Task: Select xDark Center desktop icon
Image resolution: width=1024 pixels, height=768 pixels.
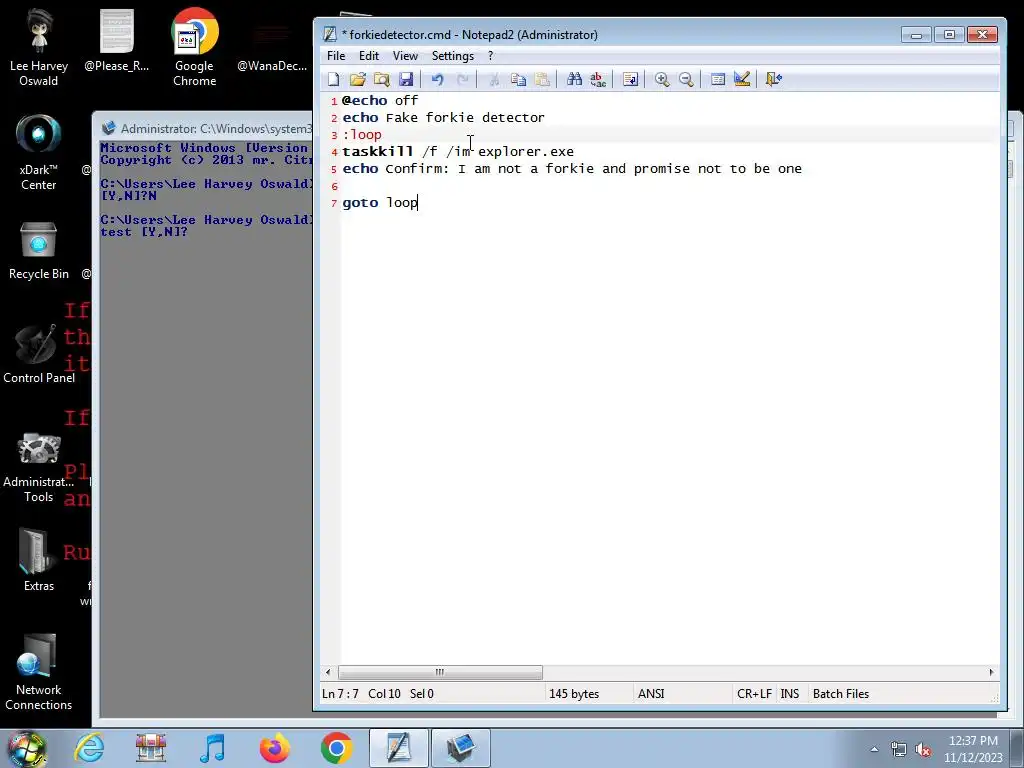Action: pyautogui.click(x=39, y=152)
